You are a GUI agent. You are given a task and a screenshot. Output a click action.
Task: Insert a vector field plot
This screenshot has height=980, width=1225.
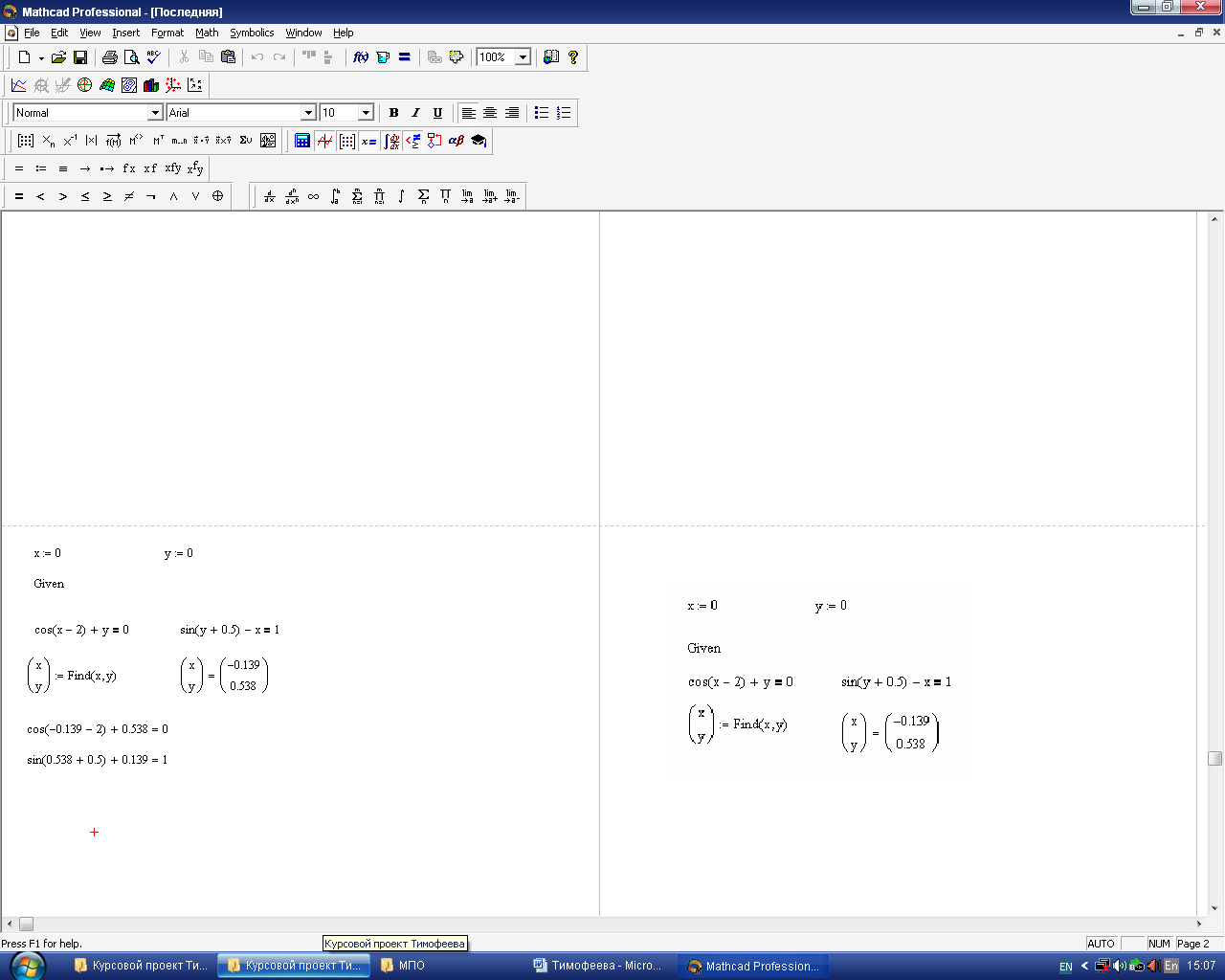(x=194, y=85)
